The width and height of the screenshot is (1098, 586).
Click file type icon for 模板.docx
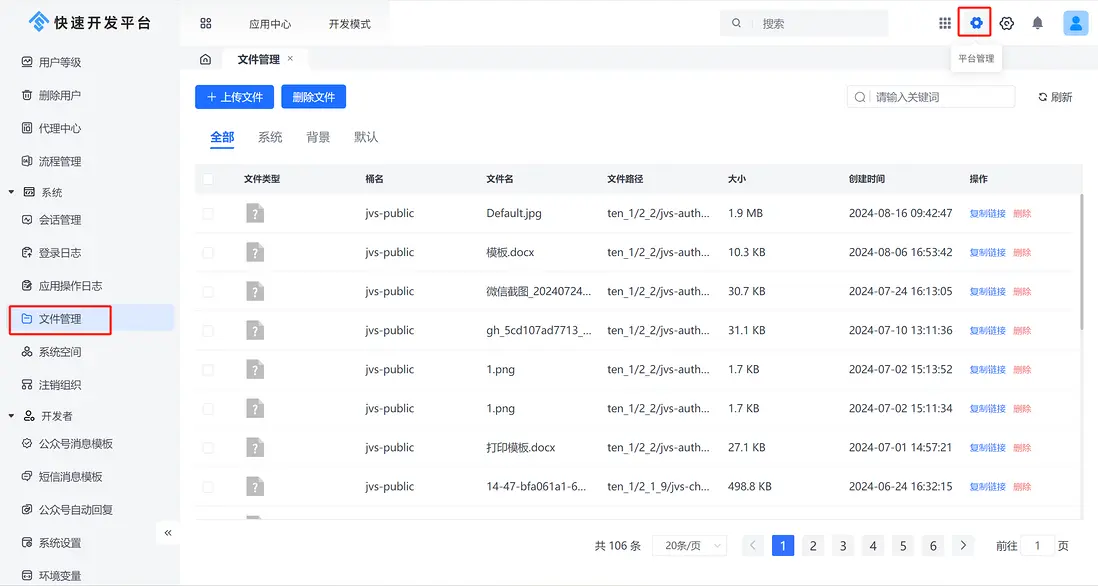(x=255, y=252)
